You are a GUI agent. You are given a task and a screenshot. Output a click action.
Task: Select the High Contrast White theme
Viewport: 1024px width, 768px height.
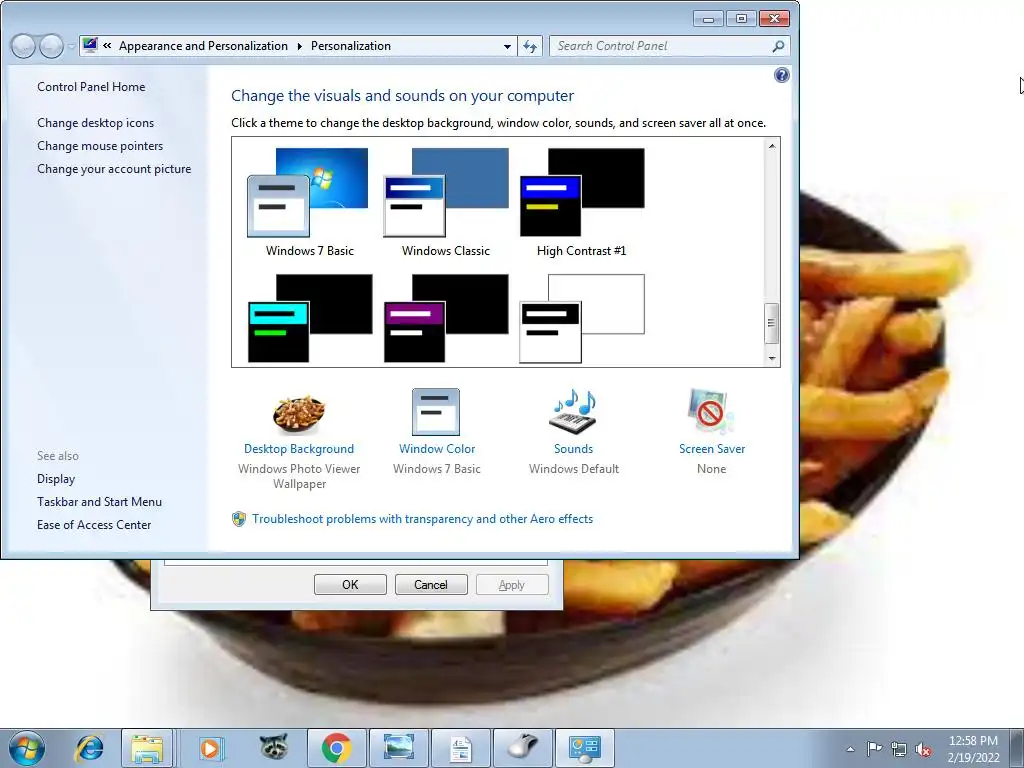[x=581, y=318]
